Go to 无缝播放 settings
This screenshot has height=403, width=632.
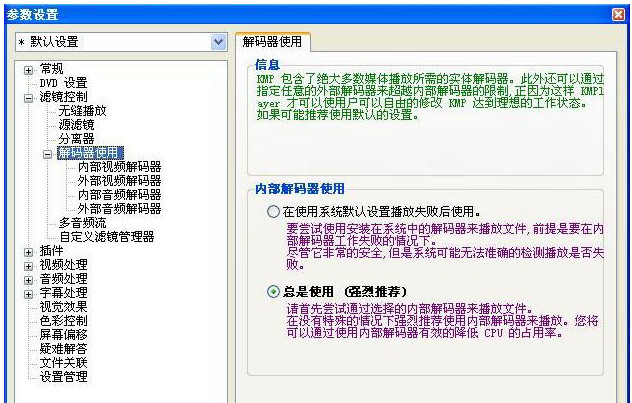point(82,111)
